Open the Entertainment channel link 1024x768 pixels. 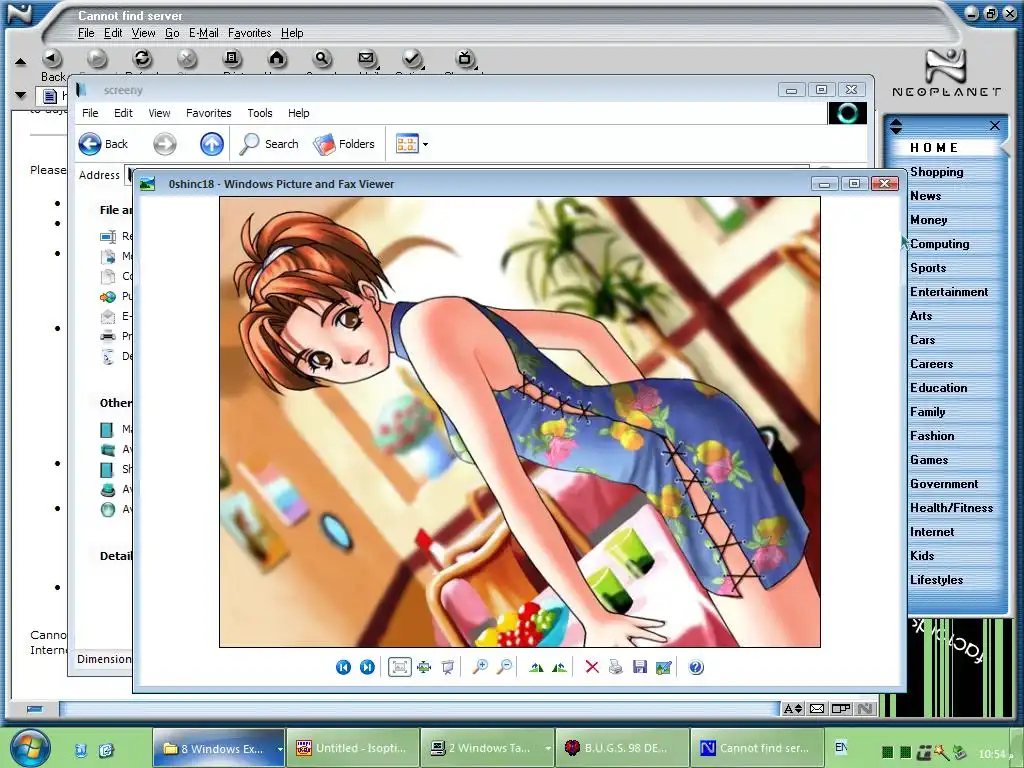point(949,292)
